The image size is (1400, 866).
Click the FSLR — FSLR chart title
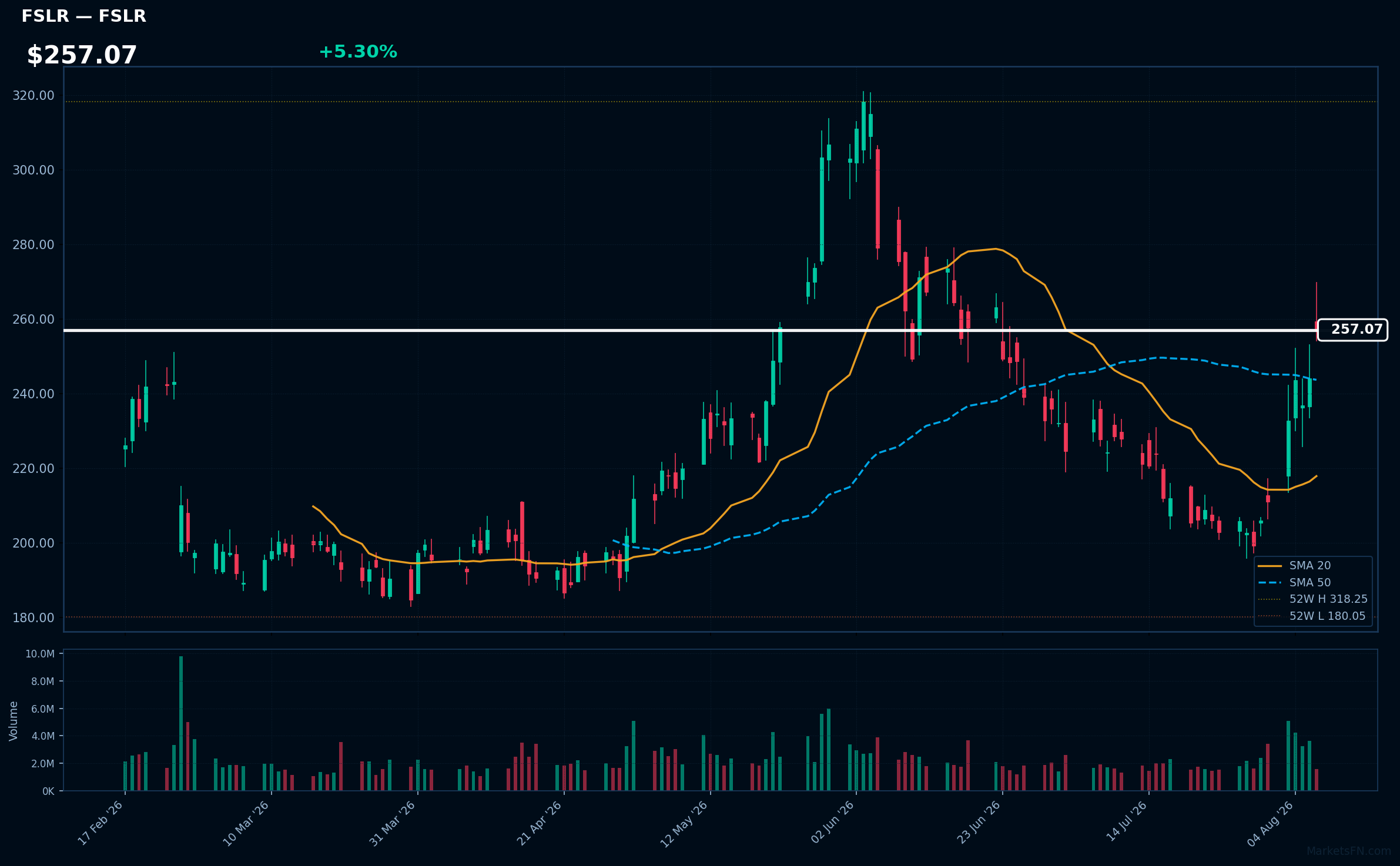pyautogui.click(x=83, y=16)
